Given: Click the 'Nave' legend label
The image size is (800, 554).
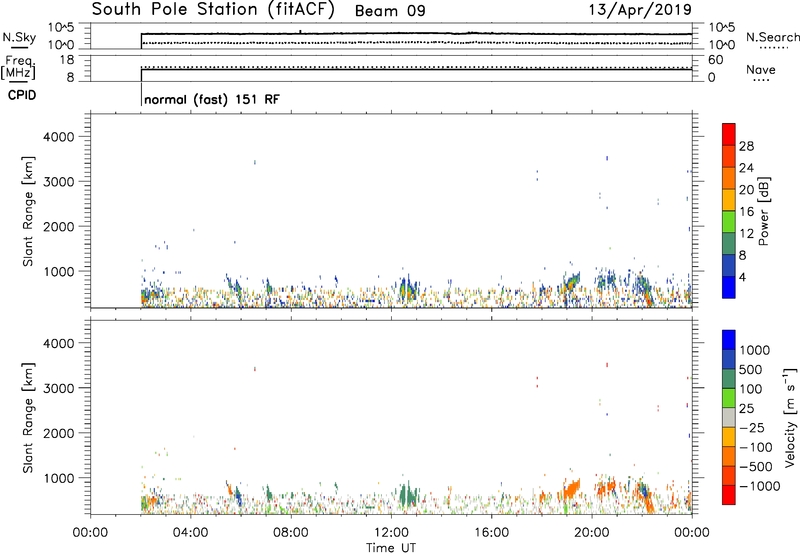Looking at the screenshot, I should point(761,69).
